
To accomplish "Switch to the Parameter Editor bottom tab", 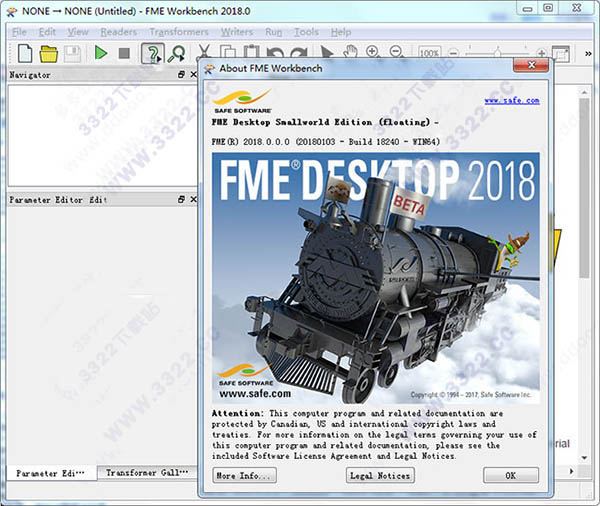I will (x=51, y=473).
